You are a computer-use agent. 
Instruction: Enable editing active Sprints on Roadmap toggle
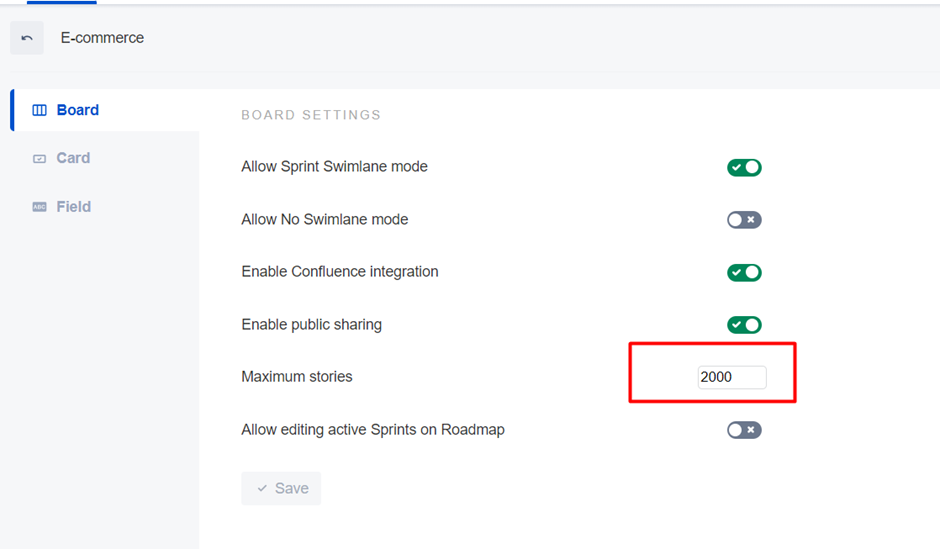pos(744,430)
